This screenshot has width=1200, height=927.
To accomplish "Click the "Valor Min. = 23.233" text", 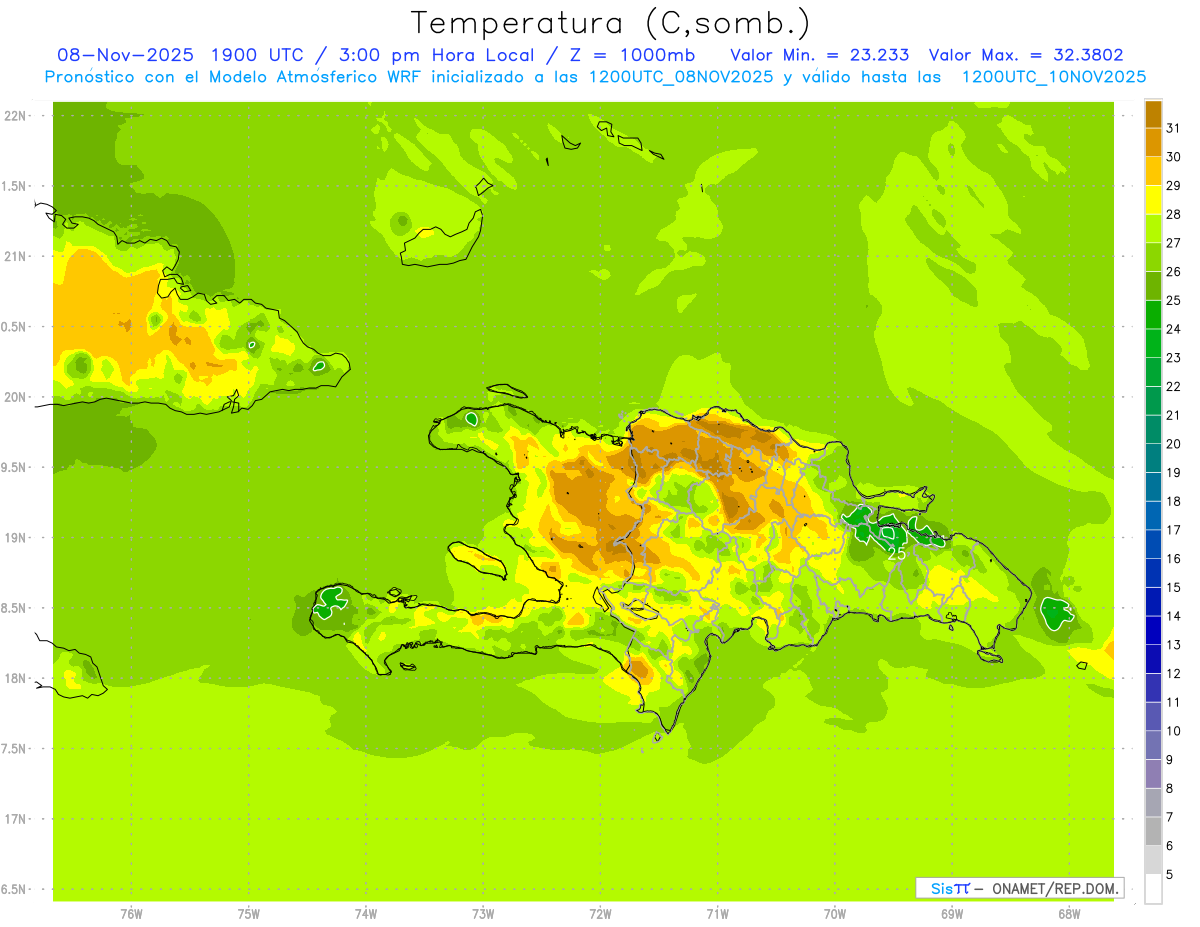I will [819, 55].
